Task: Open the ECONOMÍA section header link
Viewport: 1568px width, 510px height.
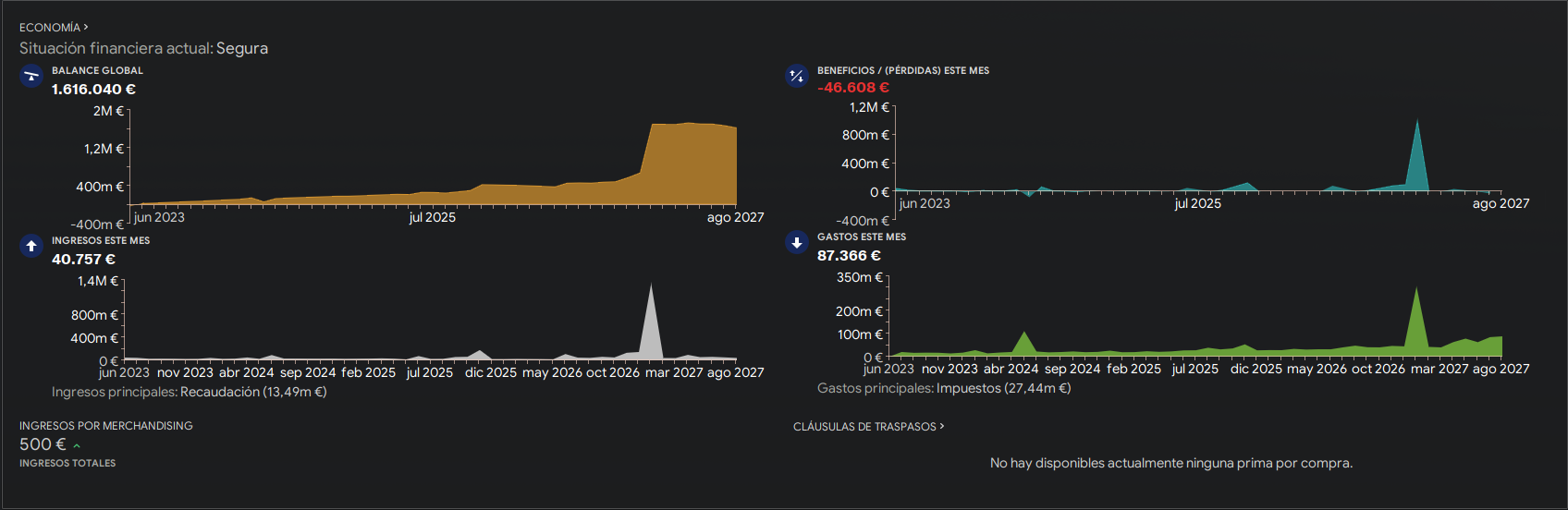Action: coord(54,28)
